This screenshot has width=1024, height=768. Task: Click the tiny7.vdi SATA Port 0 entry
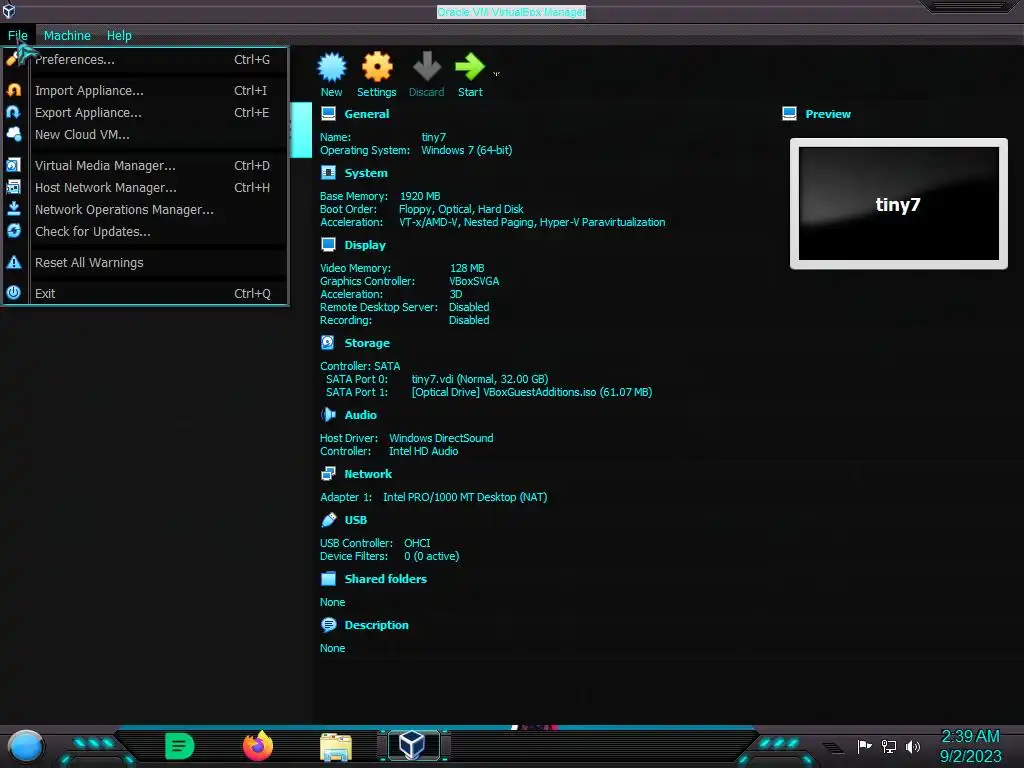pyautogui.click(x=479, y=379)
